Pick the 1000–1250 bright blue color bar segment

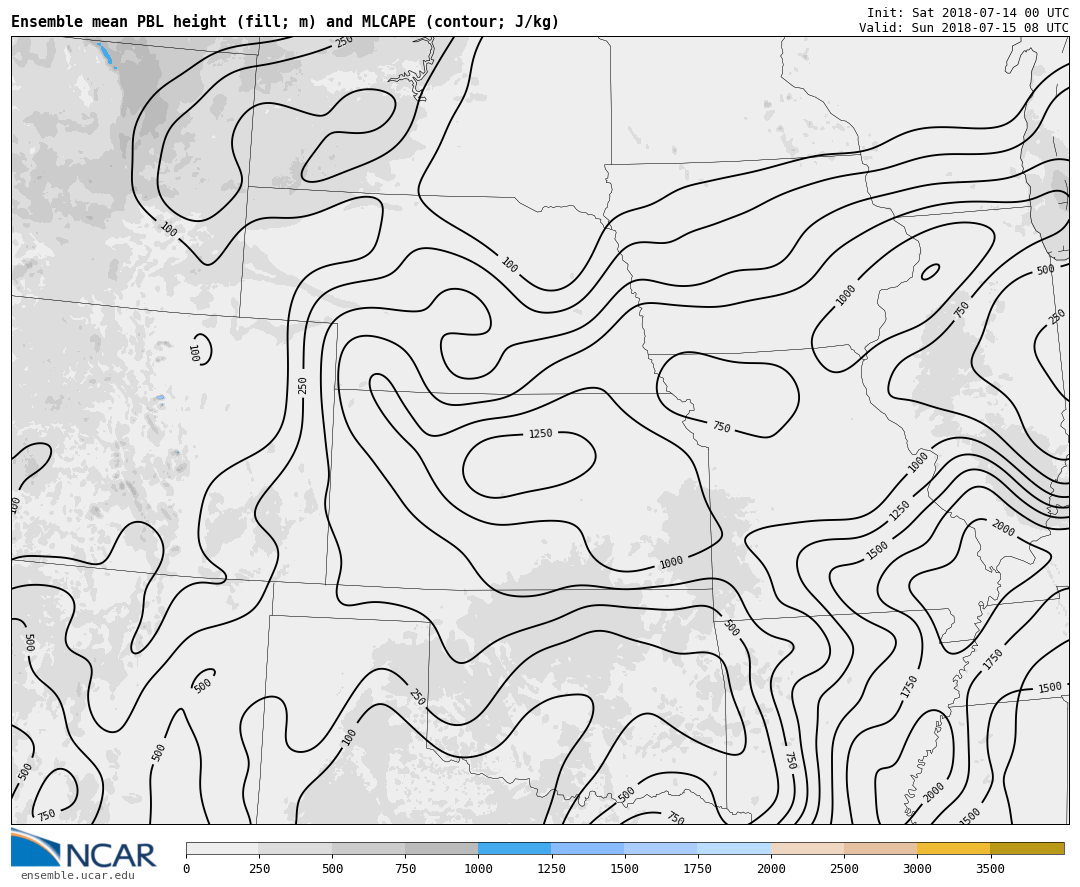(515, 848)
